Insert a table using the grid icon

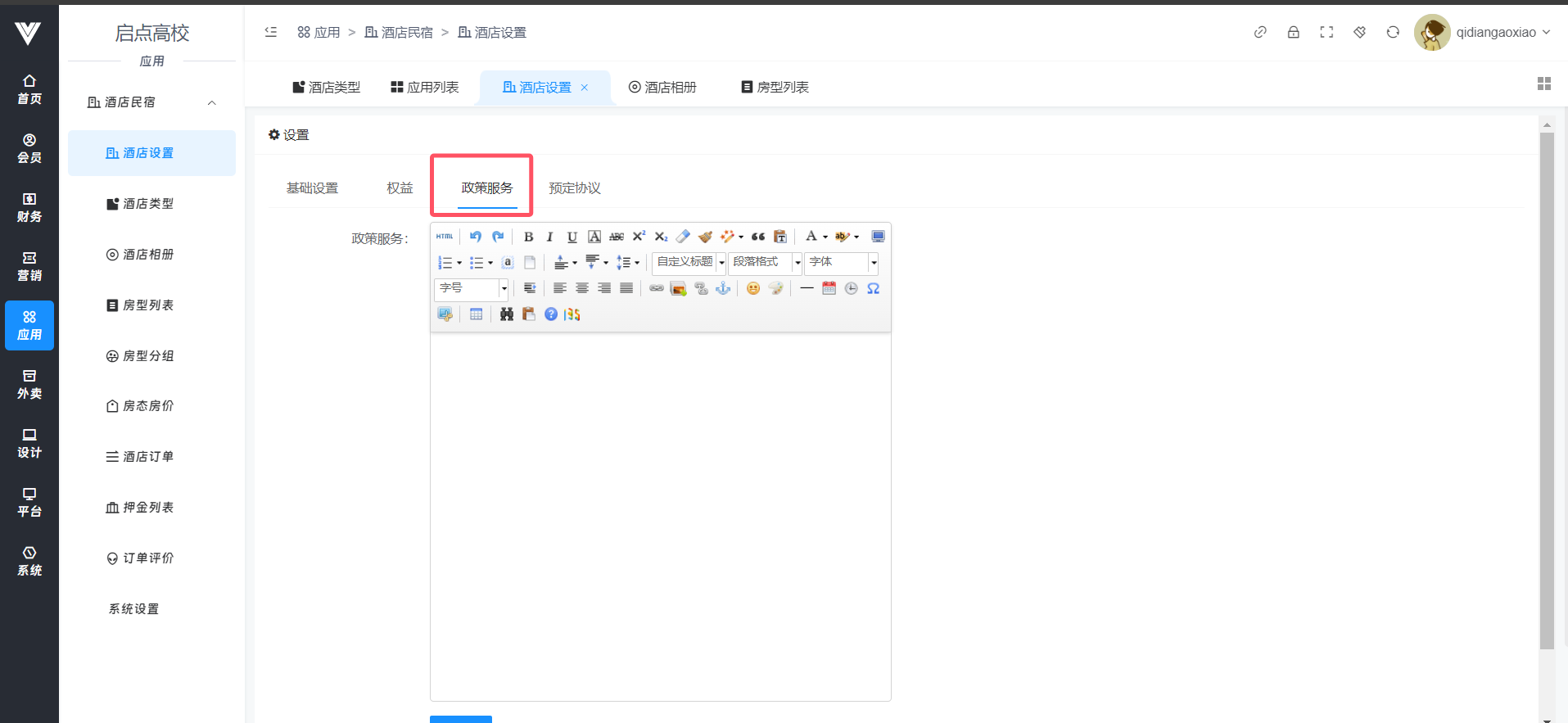(x=476, y=314)
